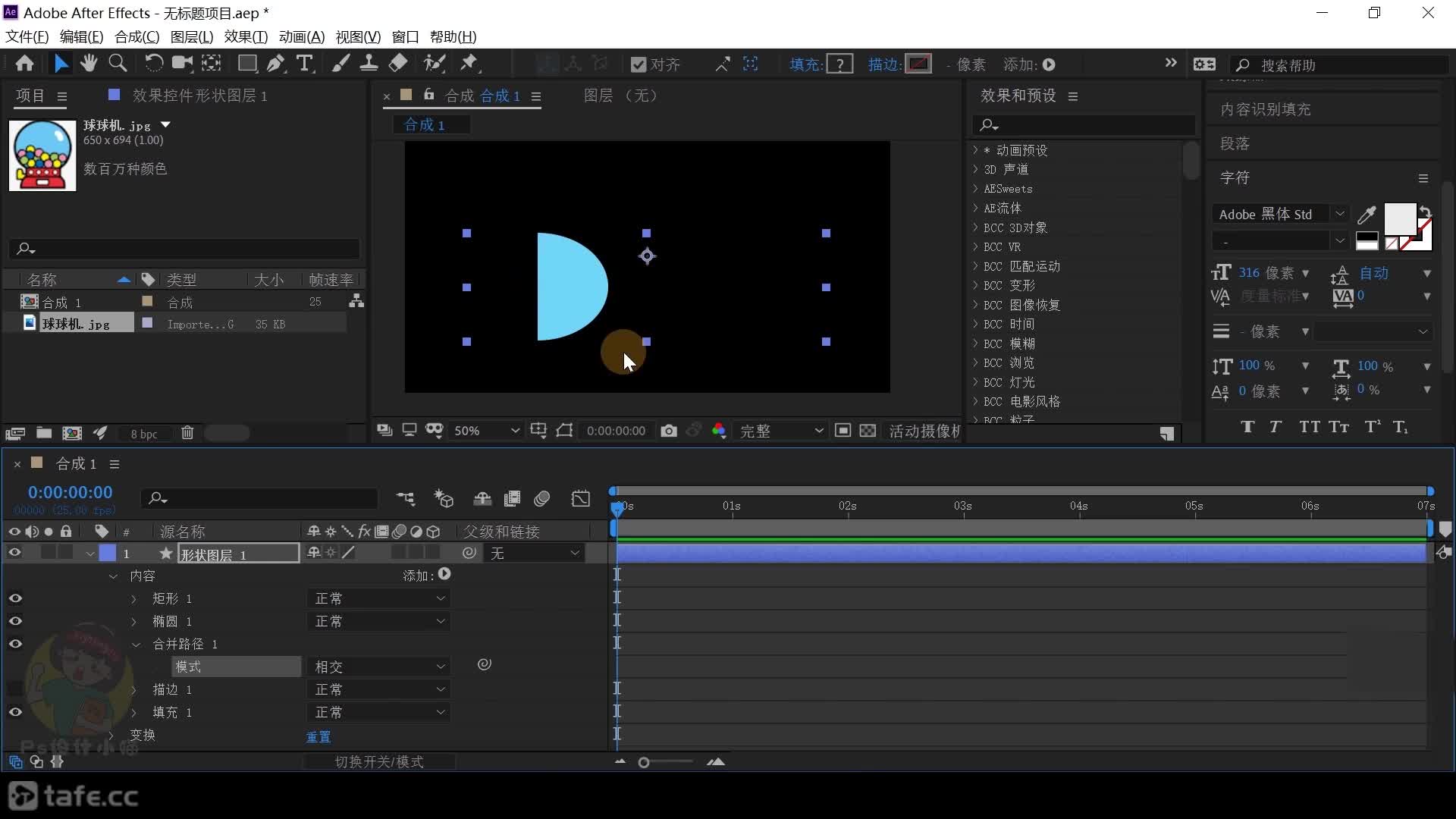This screenshot has height=819, width=1456.
Task: Select the Selection arrow tool
Action: point(61,64)
